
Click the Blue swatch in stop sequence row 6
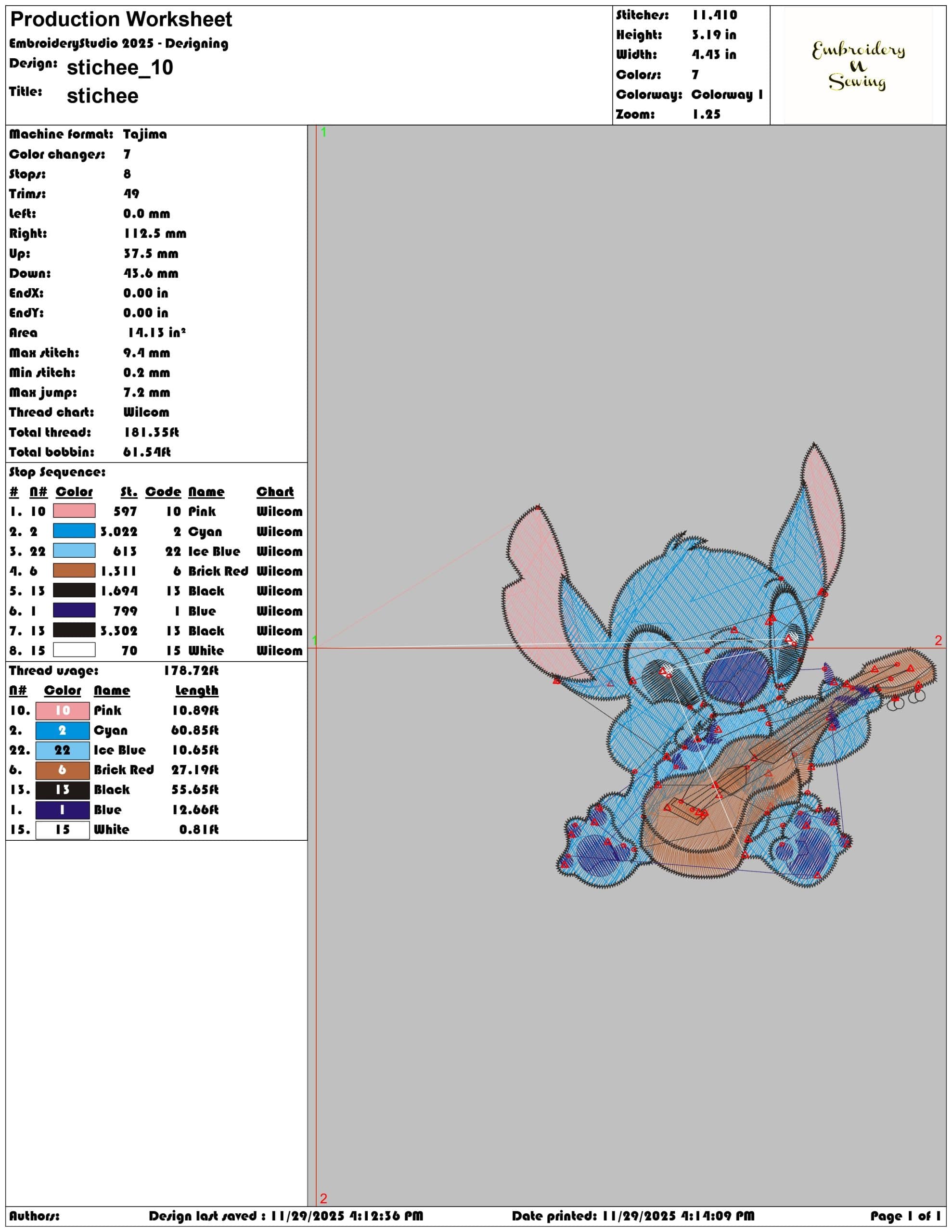click(74, 610)
